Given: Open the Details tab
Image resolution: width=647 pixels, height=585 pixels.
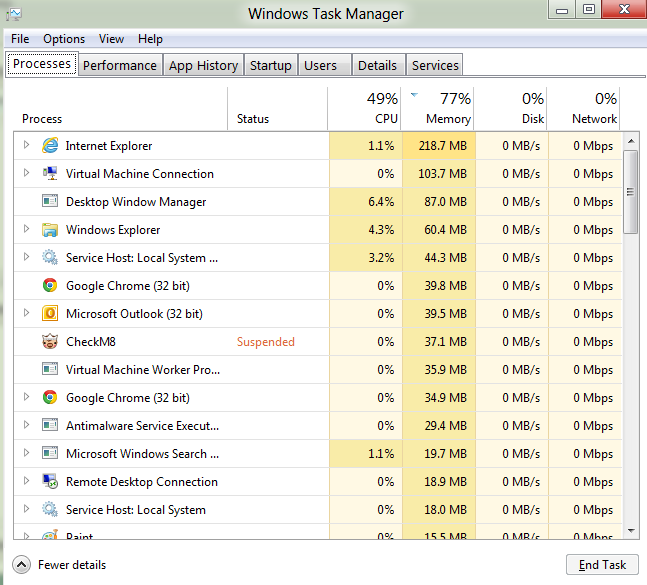Looking at the screenshot, I should pyautogui.click(x=378, y=65).
